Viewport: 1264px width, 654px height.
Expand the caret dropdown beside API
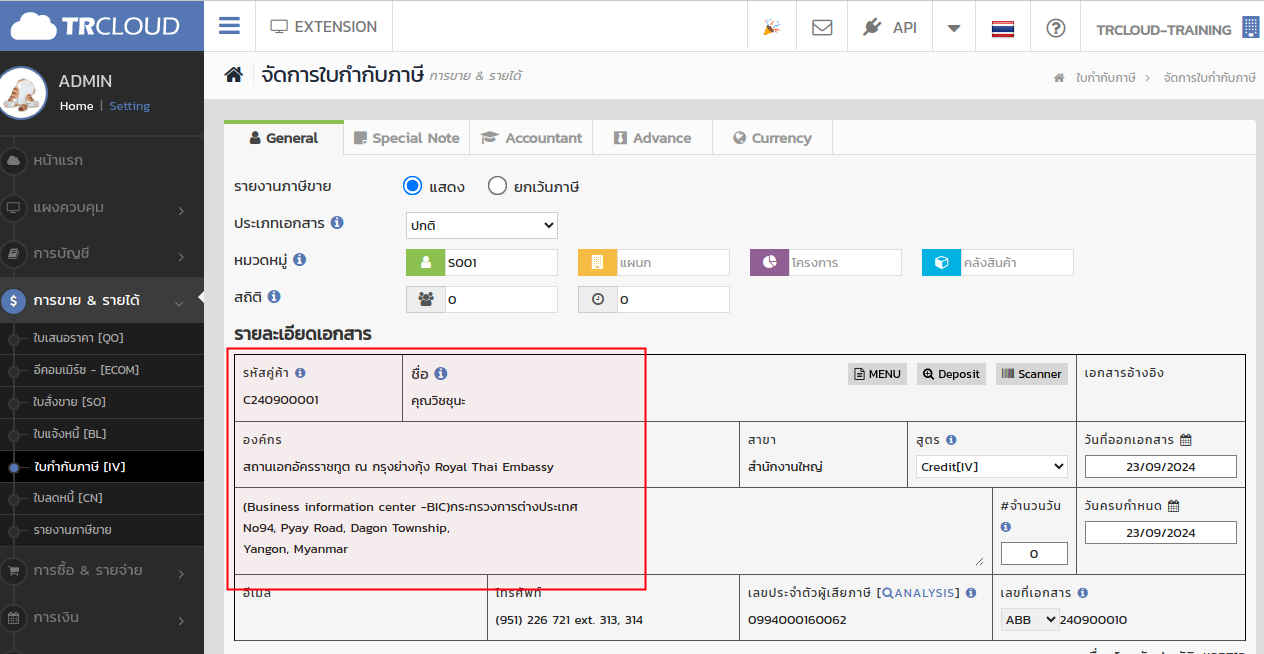click(954, 28)
